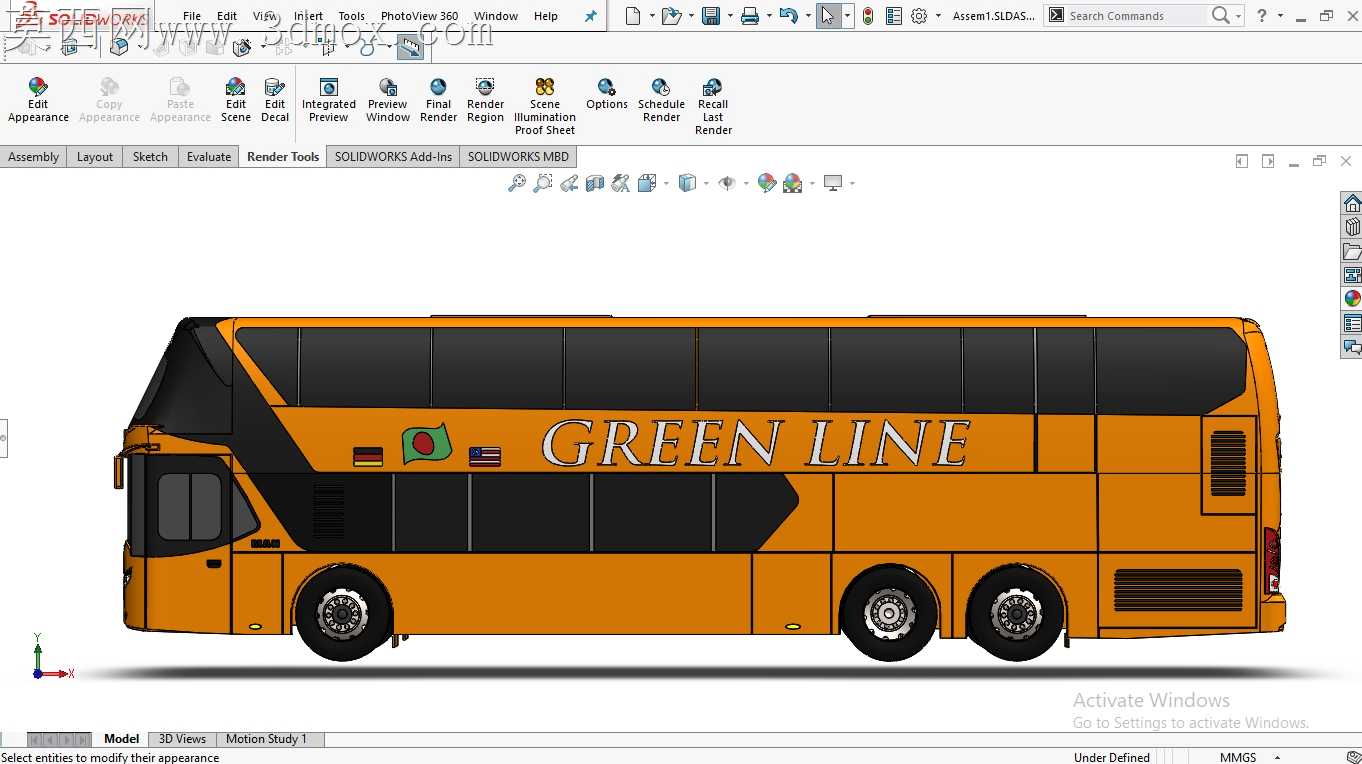The height and width of the screenshot is (764, 1362).
Task: Click the Edit Scene icon
Action: (236, 100)
